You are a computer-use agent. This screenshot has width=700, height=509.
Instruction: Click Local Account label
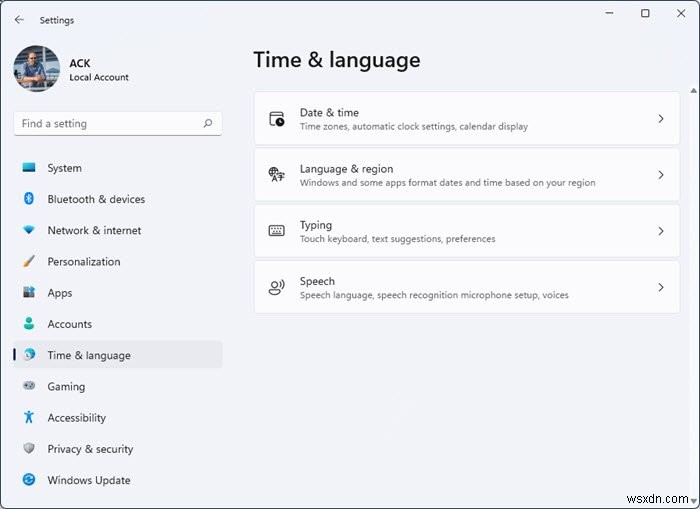(x=99, y=77)
